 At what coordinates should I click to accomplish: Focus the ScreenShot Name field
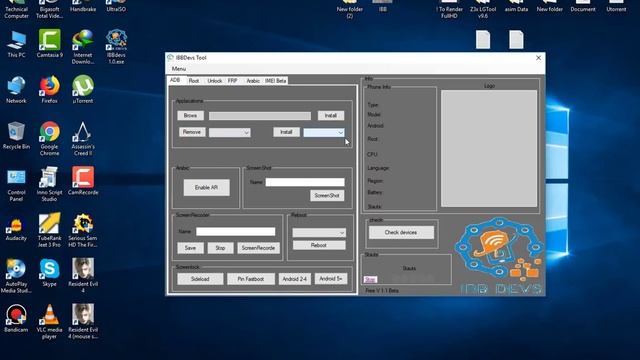click(x=305, y=182)
